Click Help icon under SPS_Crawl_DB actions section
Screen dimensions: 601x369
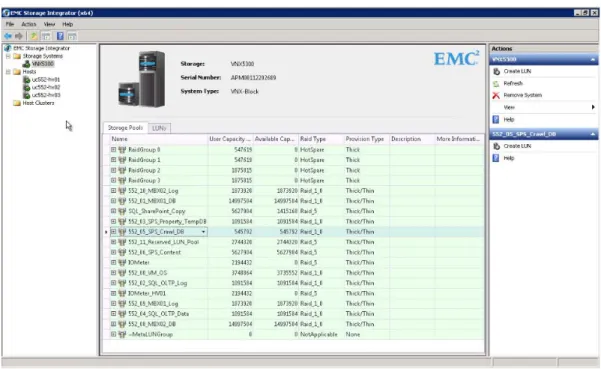point(496,158)
